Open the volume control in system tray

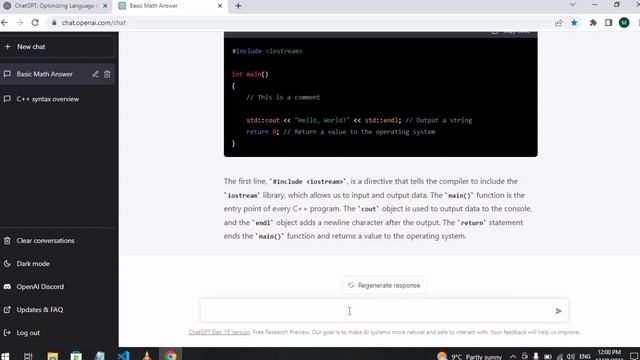[x=571, y=356]
